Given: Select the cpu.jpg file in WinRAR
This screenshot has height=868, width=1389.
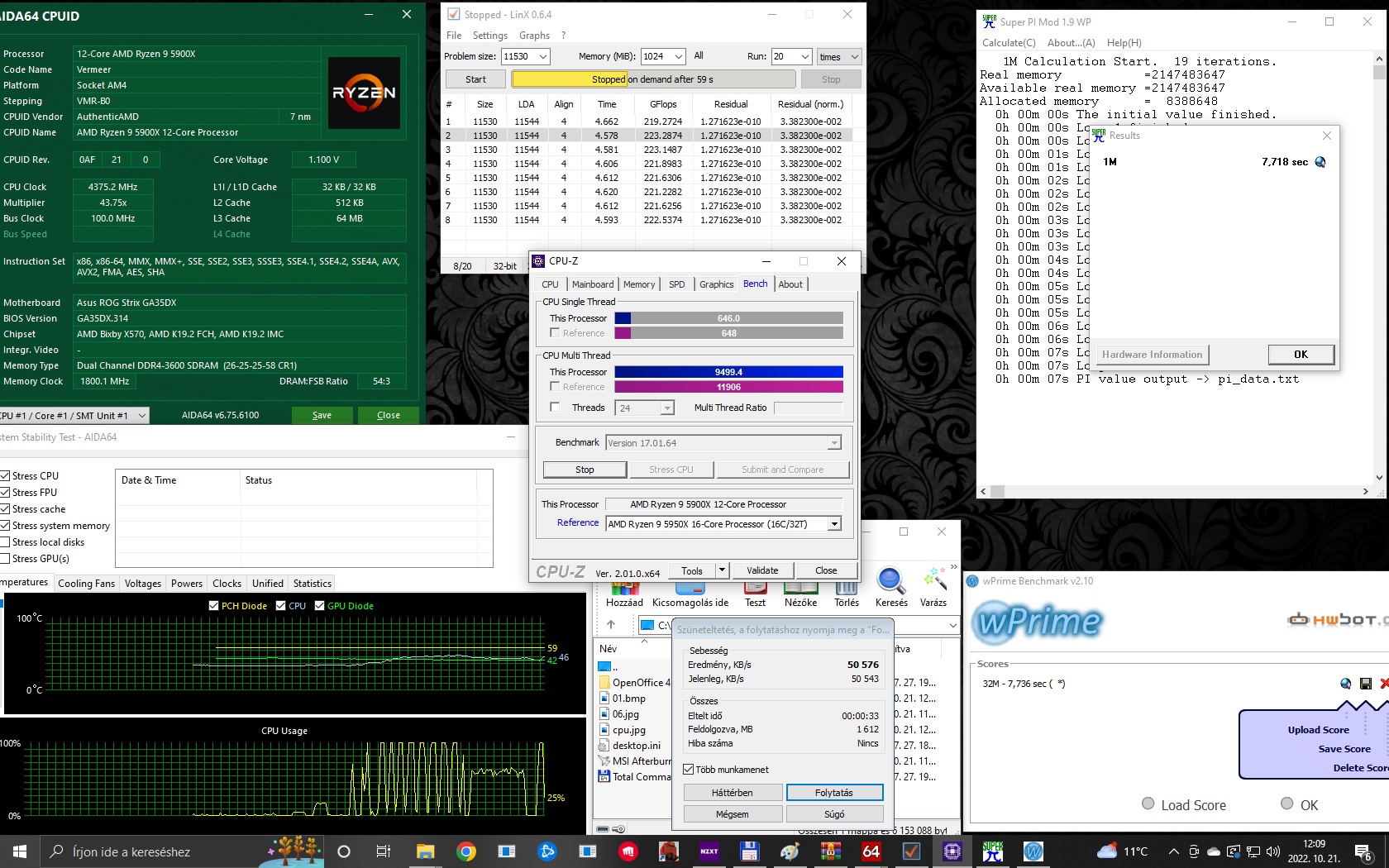Looking at the screenshot, I should coord(629,730).
